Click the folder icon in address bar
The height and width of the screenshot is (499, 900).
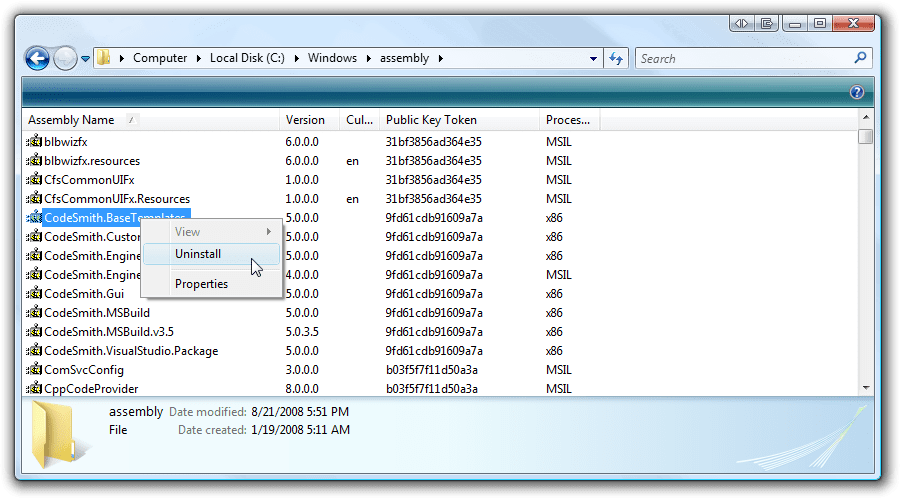pos(103,57)
